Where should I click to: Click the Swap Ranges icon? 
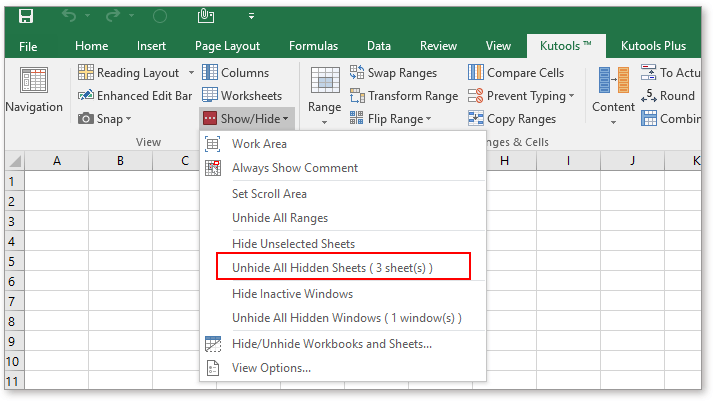coord(357,72)
